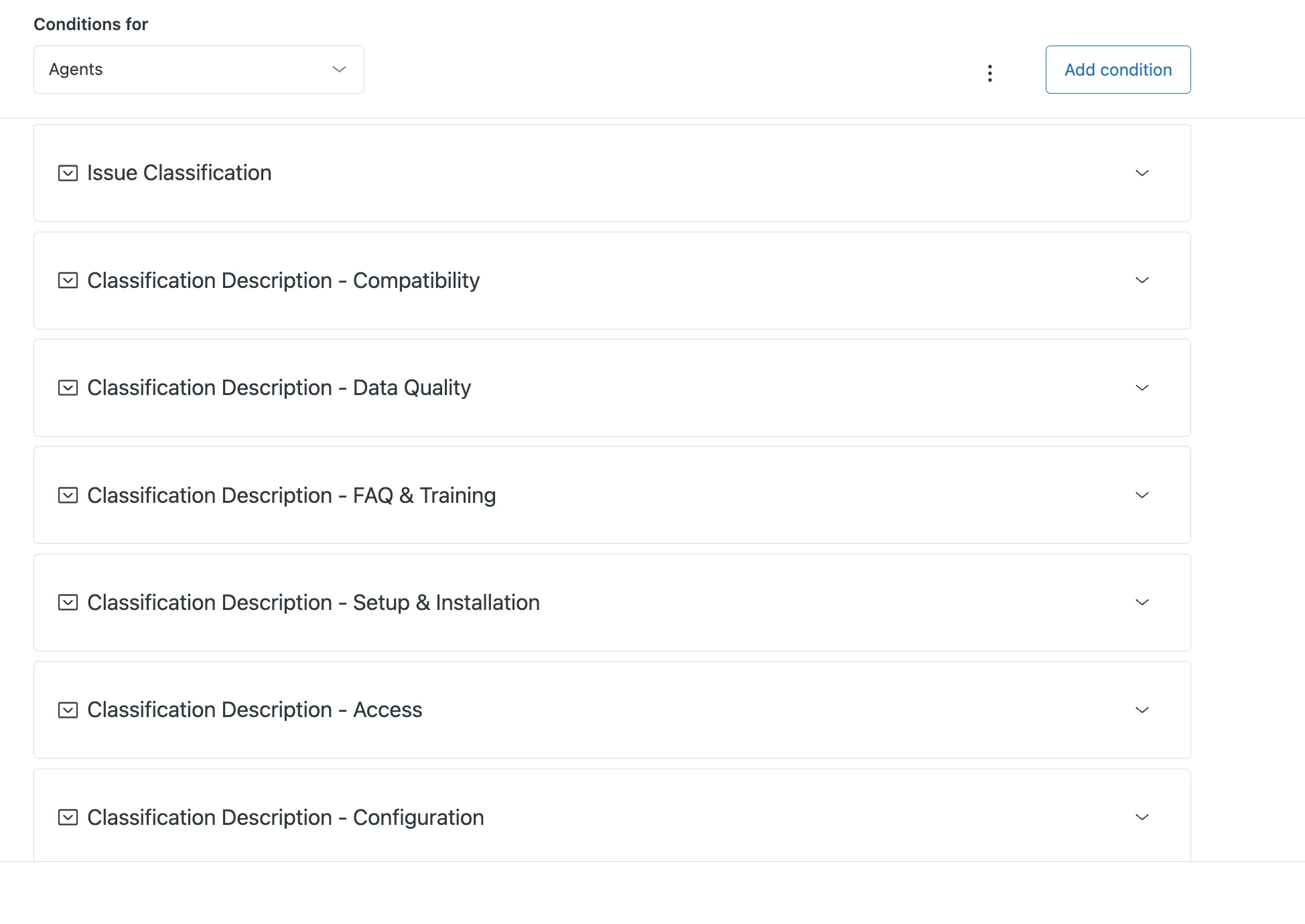Click the Add condition button

tap(1117, 70)
